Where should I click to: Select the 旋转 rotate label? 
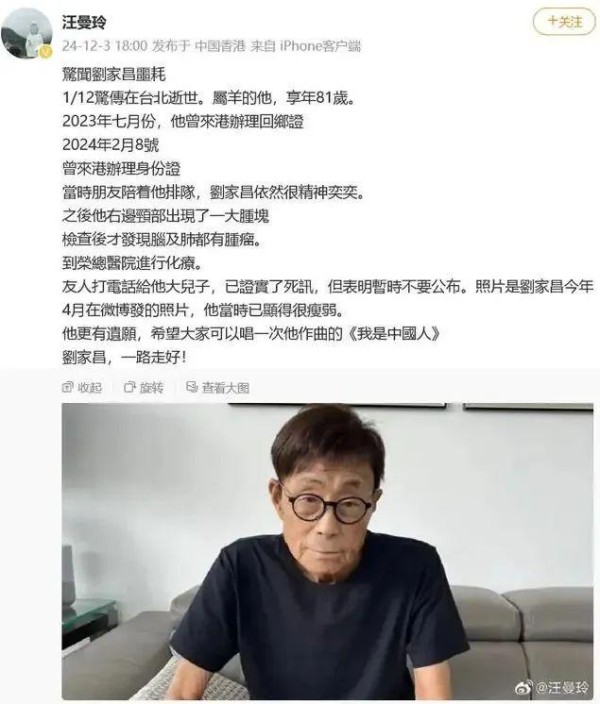(x=151, y=387)
